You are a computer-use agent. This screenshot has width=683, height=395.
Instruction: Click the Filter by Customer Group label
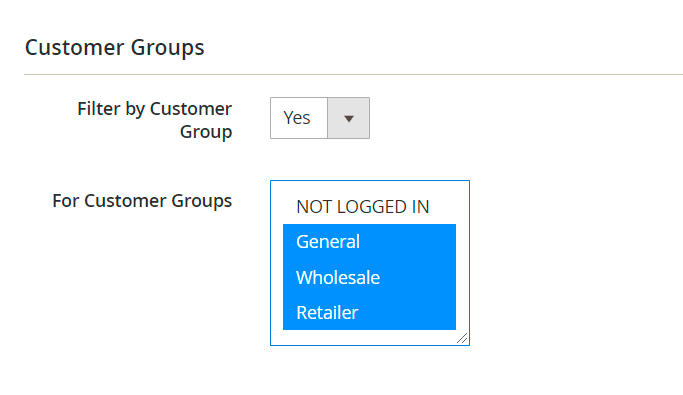[155, 120]
